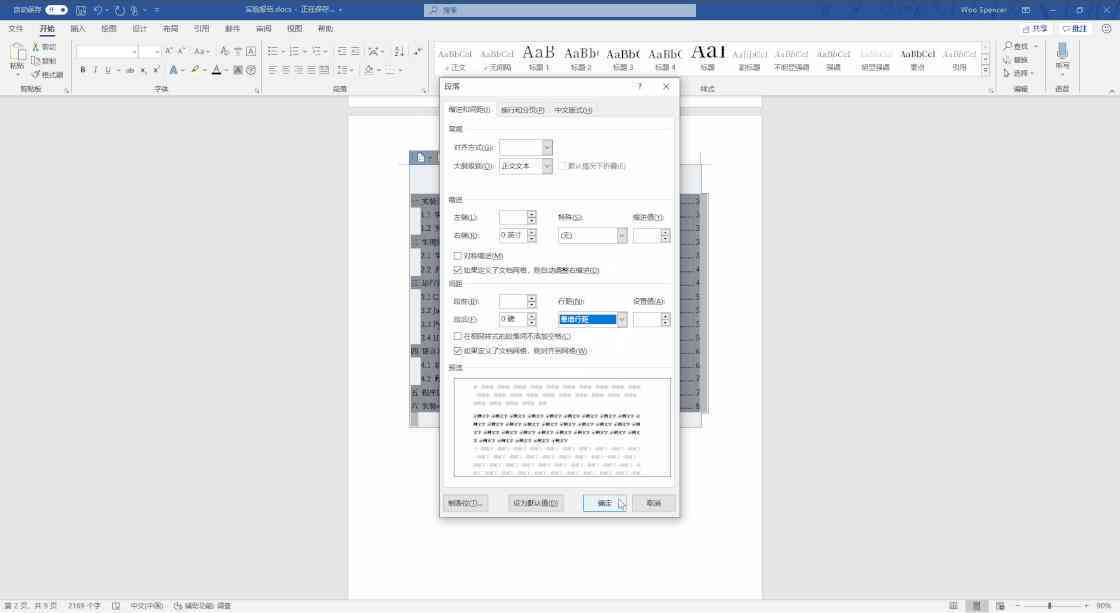Click the Undo arrow in title bar

click(x=98, y=10)
